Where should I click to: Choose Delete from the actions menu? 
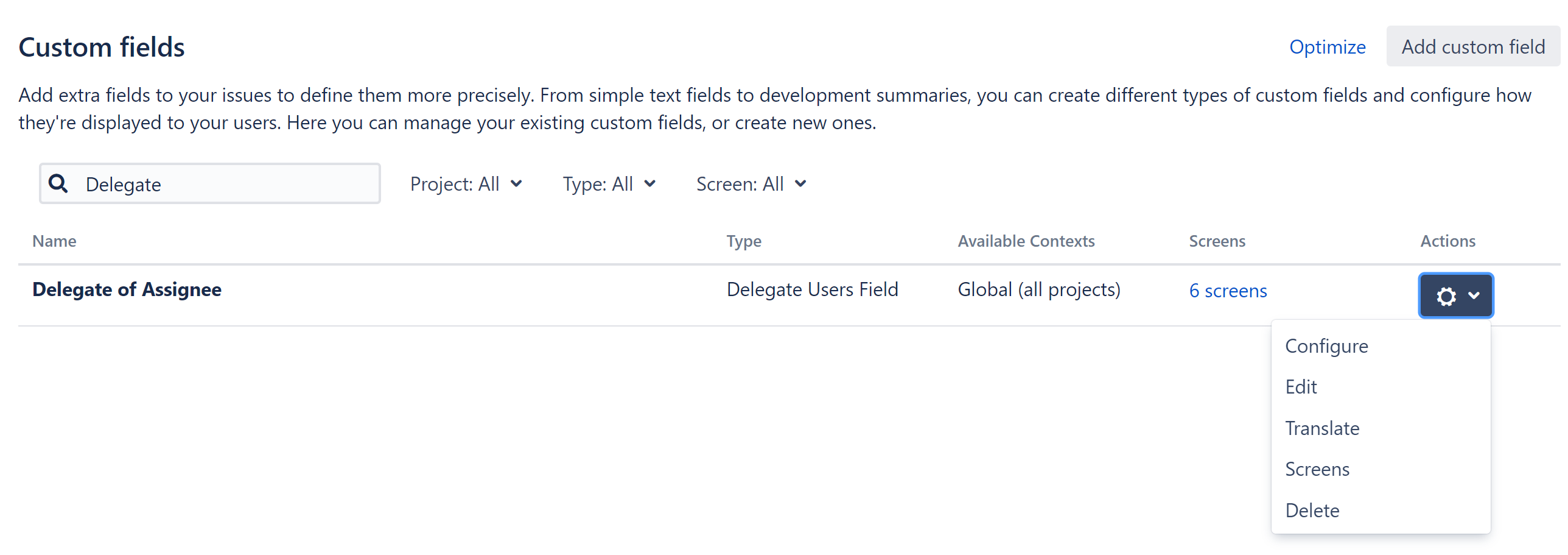1312,511
